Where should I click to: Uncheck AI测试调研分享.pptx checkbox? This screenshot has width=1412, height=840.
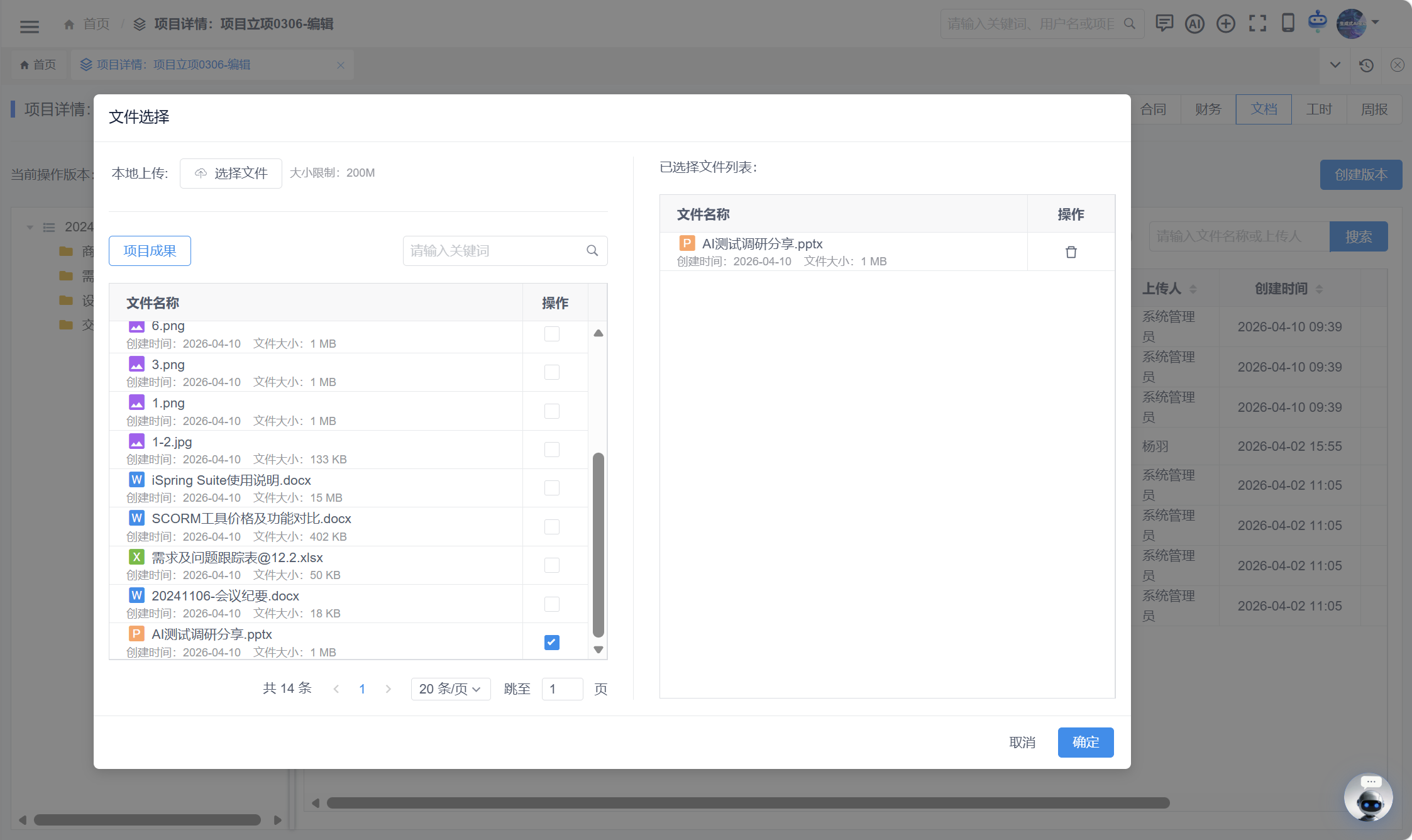tap(551, 643)
